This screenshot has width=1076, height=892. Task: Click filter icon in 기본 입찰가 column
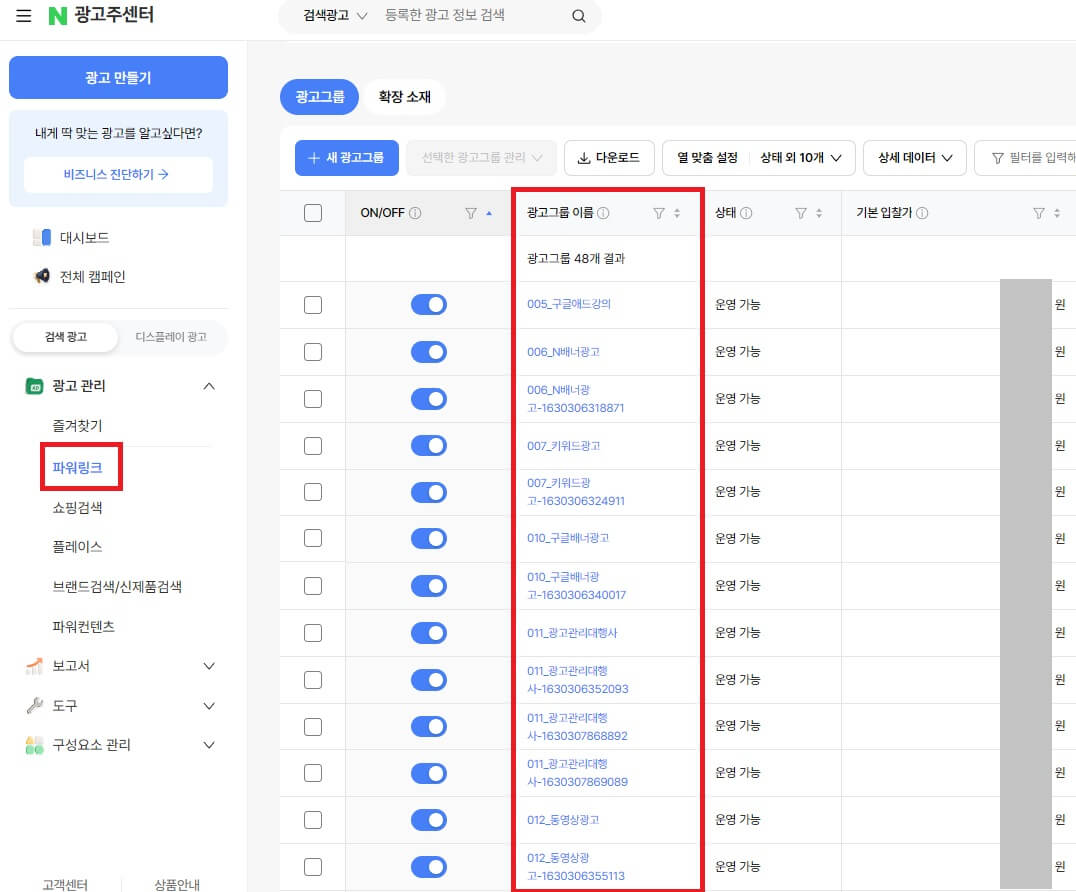tap(1039, 213)
